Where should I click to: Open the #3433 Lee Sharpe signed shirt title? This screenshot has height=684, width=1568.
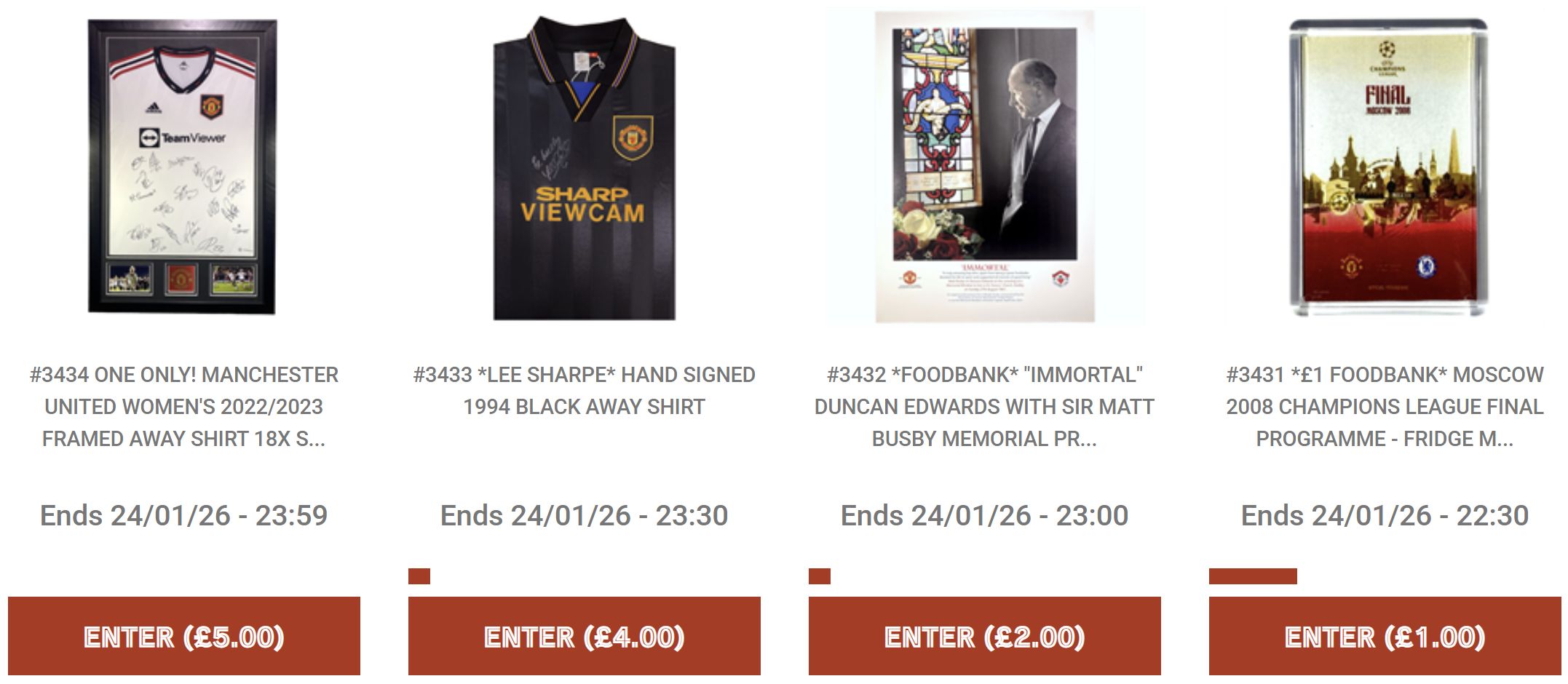tap(585, 391)
